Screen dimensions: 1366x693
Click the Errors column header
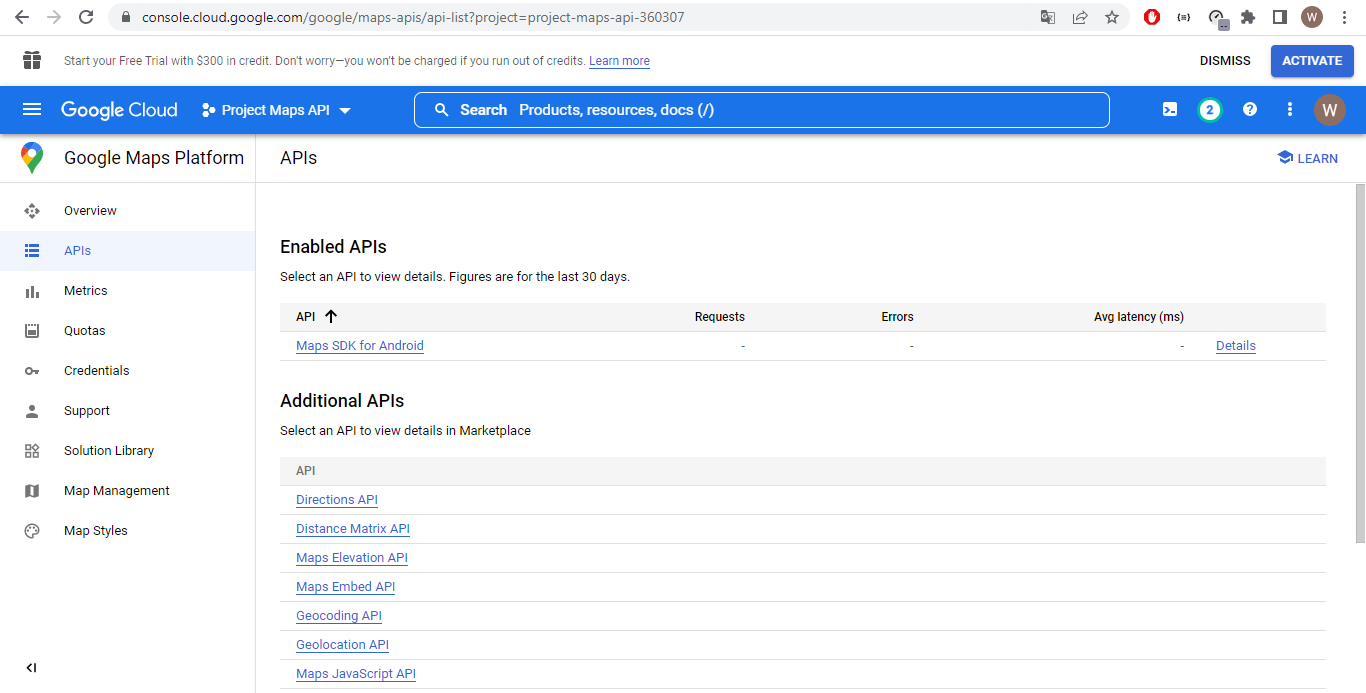point(897,317)
